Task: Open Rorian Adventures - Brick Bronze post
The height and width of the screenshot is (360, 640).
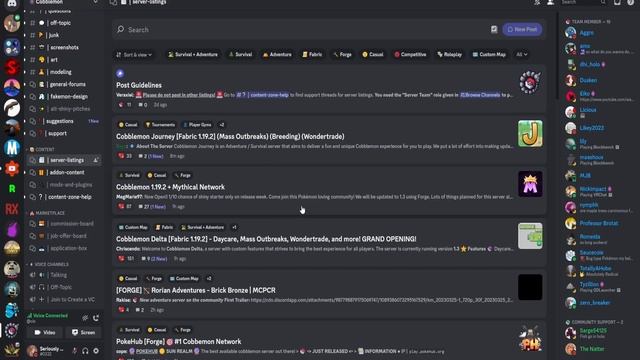Action: [x=329, y=293]
